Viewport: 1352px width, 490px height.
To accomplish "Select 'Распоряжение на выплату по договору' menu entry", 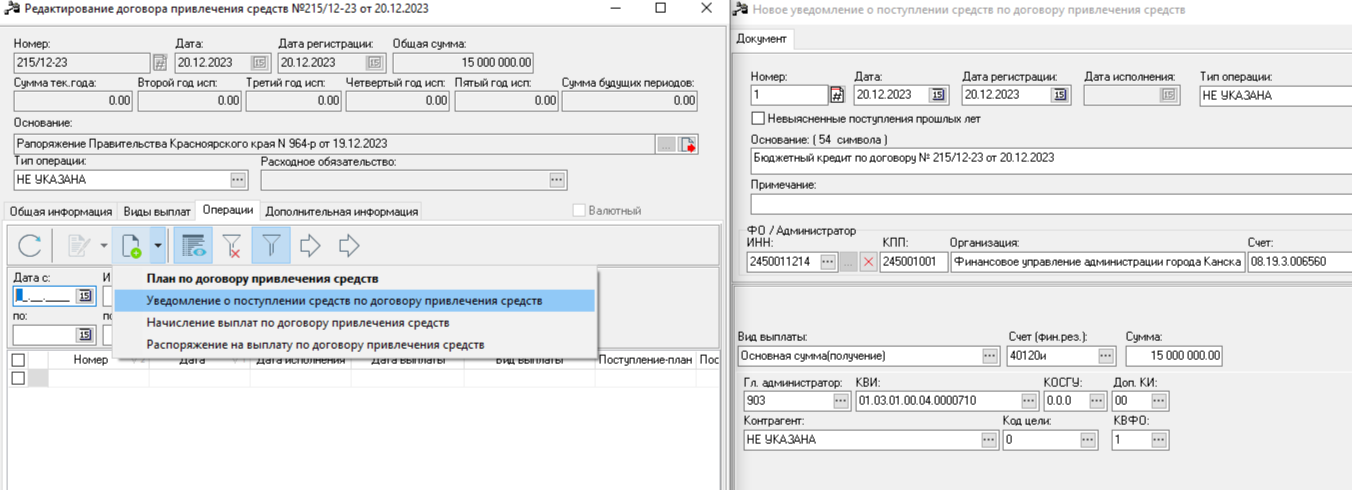I will click(355, 344).
